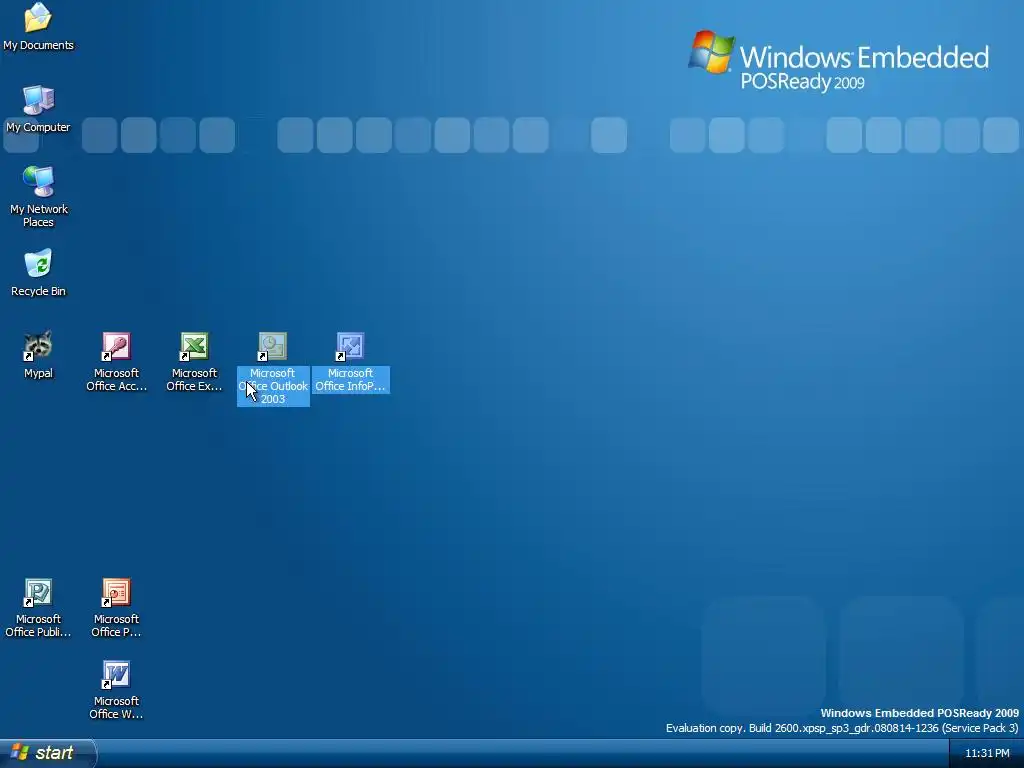Click the 'Microsoft Office InfoP...' label text

pos(351,379)
